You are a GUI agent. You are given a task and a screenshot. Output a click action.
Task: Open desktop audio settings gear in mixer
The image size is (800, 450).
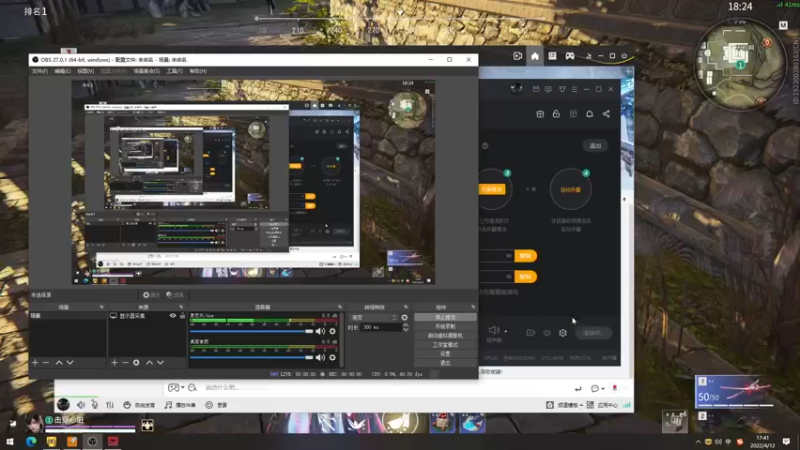click(333, 358)
